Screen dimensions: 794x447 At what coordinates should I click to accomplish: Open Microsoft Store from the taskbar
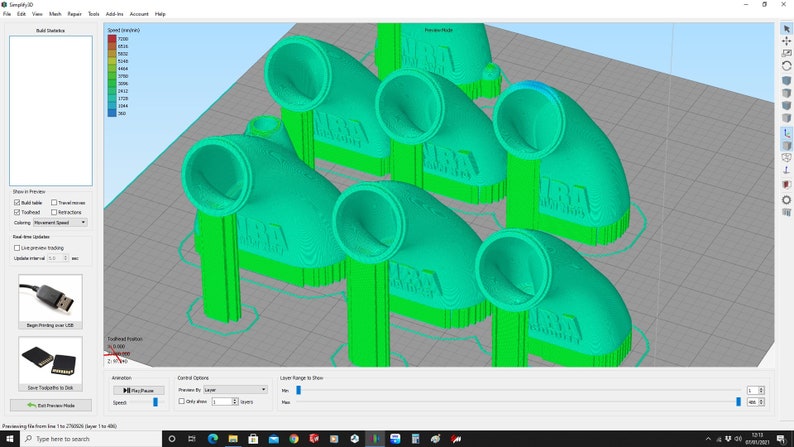(253, 439)
